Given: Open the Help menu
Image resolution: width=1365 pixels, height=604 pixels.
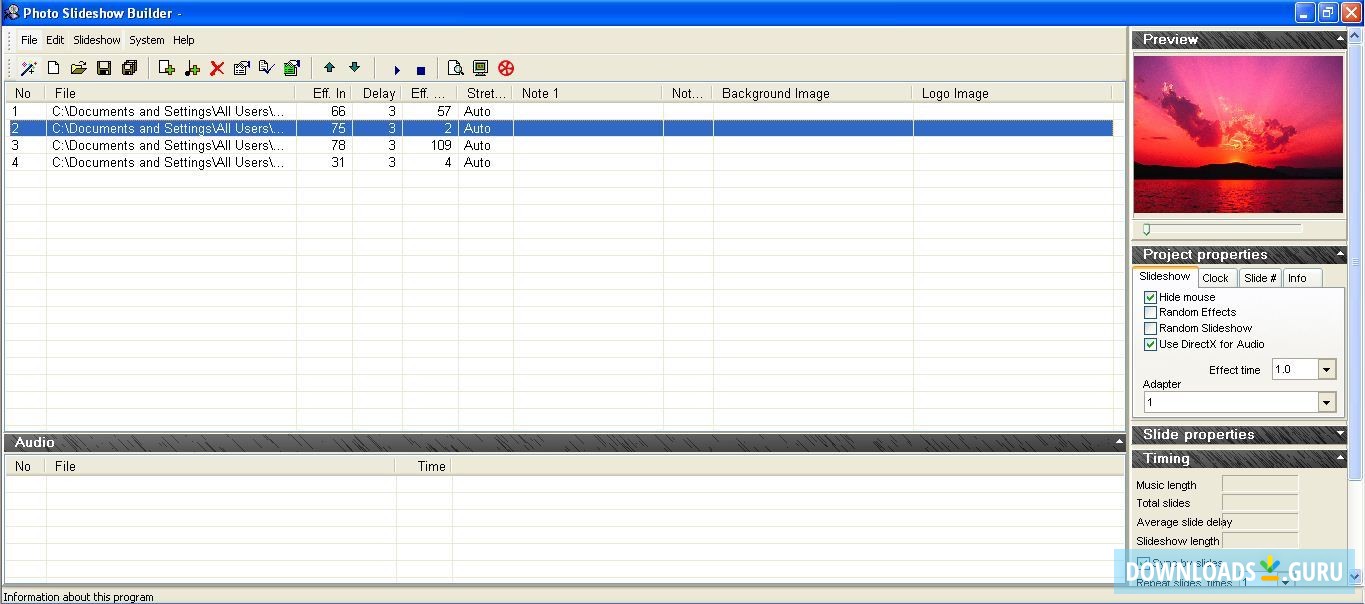Looking at the screenshot, I should click(184, 40).
